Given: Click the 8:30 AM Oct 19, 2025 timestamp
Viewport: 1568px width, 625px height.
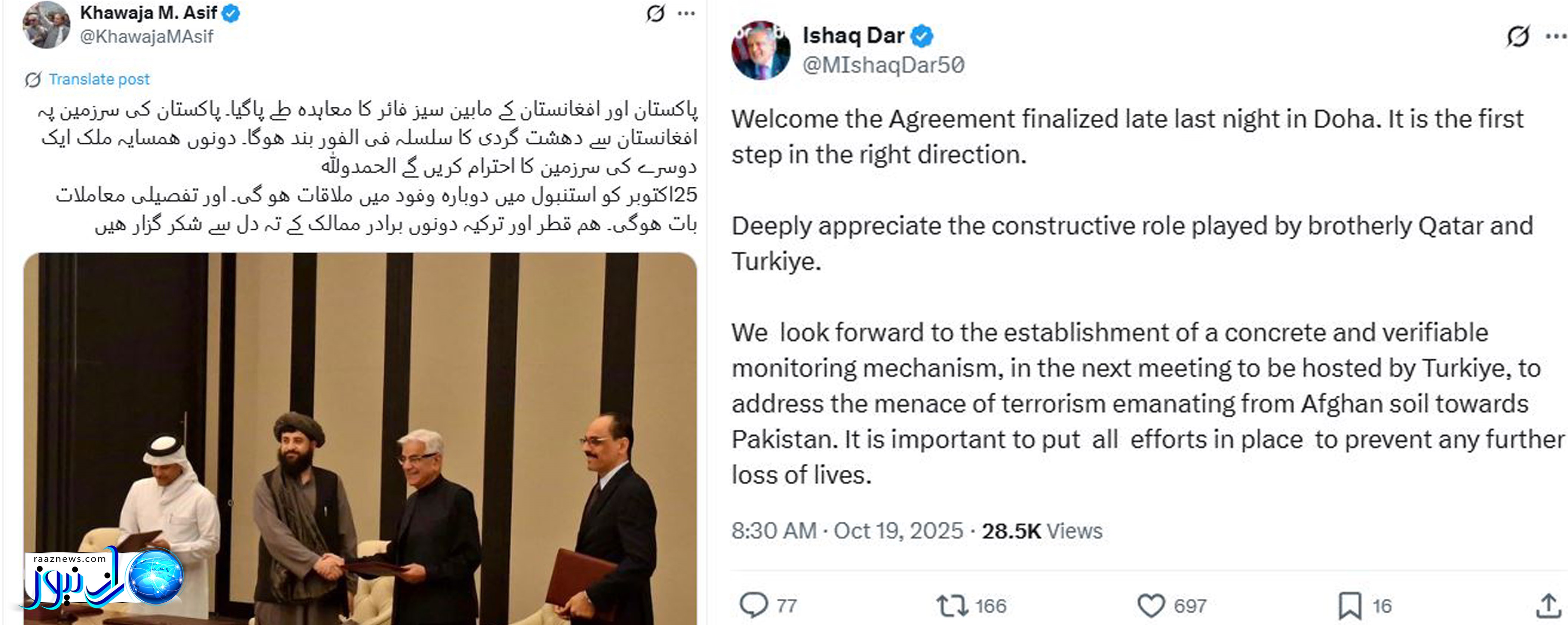Looking at the screenshot, I should coord(847,531).
